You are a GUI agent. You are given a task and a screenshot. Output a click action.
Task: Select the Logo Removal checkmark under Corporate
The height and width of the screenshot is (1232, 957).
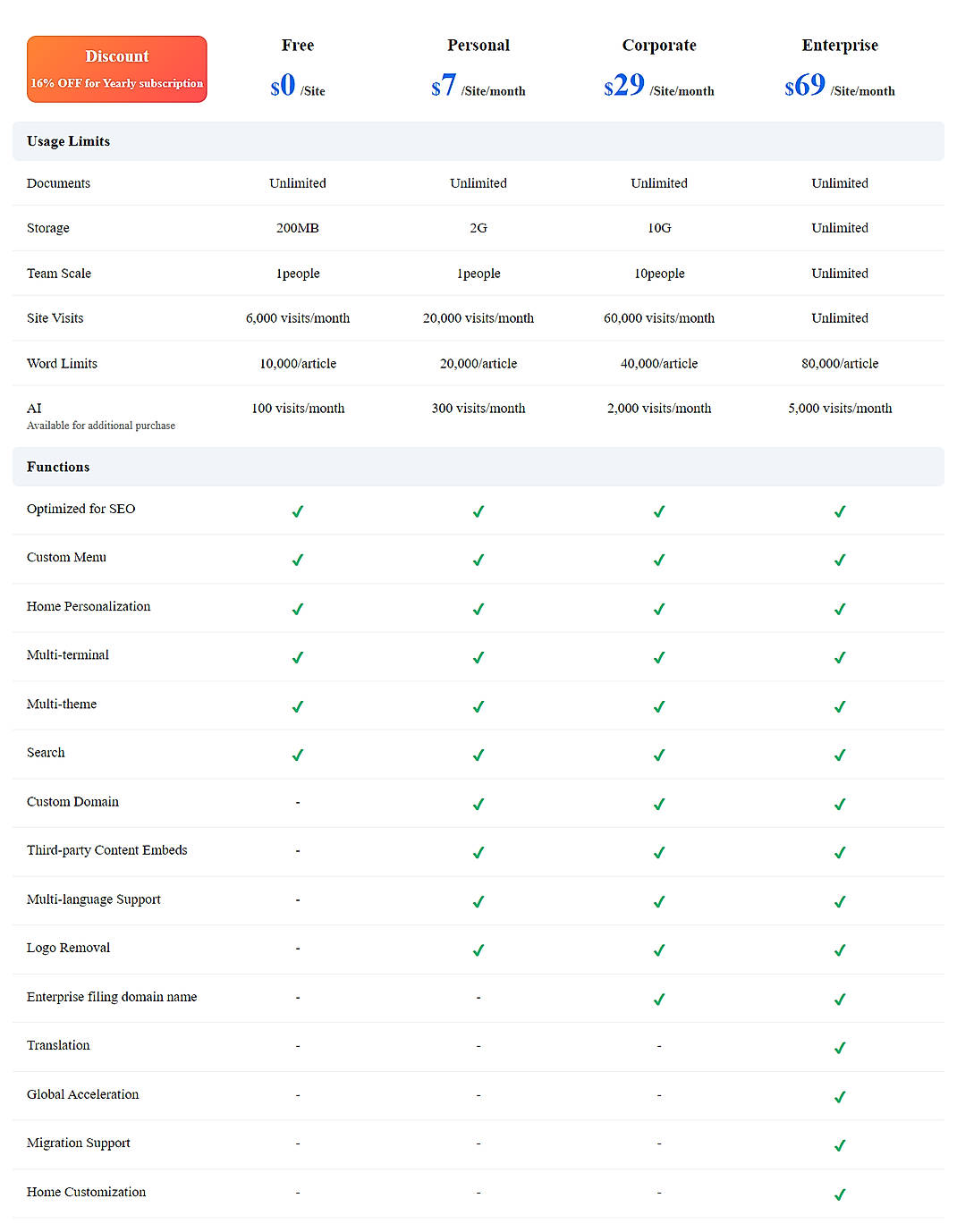point(659,949)
